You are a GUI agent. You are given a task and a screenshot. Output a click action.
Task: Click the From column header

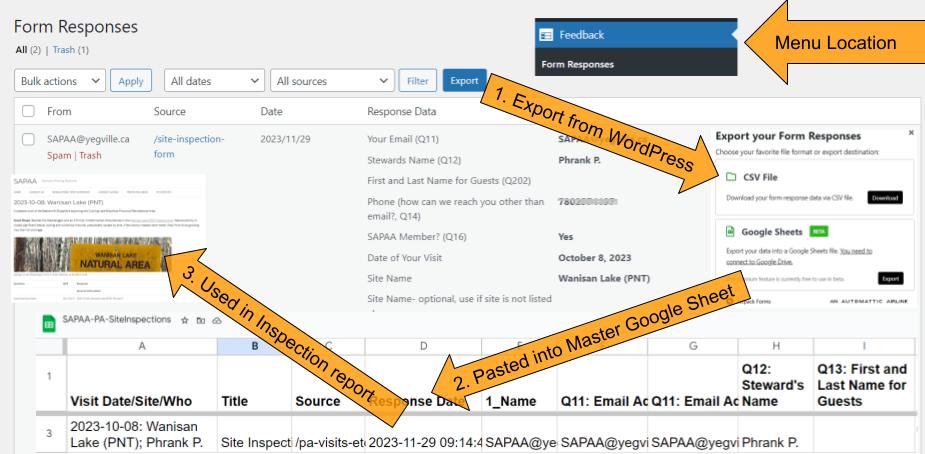[59, 111]
